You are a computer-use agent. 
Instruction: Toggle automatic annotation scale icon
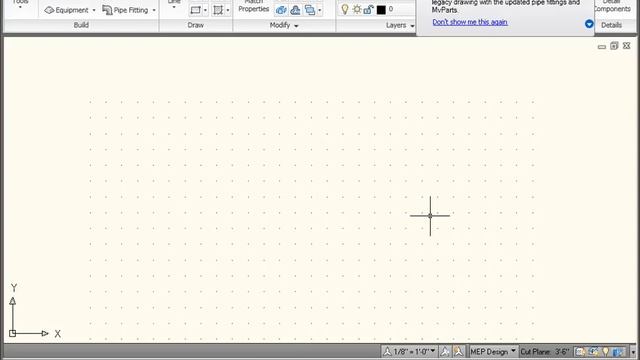point(458,351)
